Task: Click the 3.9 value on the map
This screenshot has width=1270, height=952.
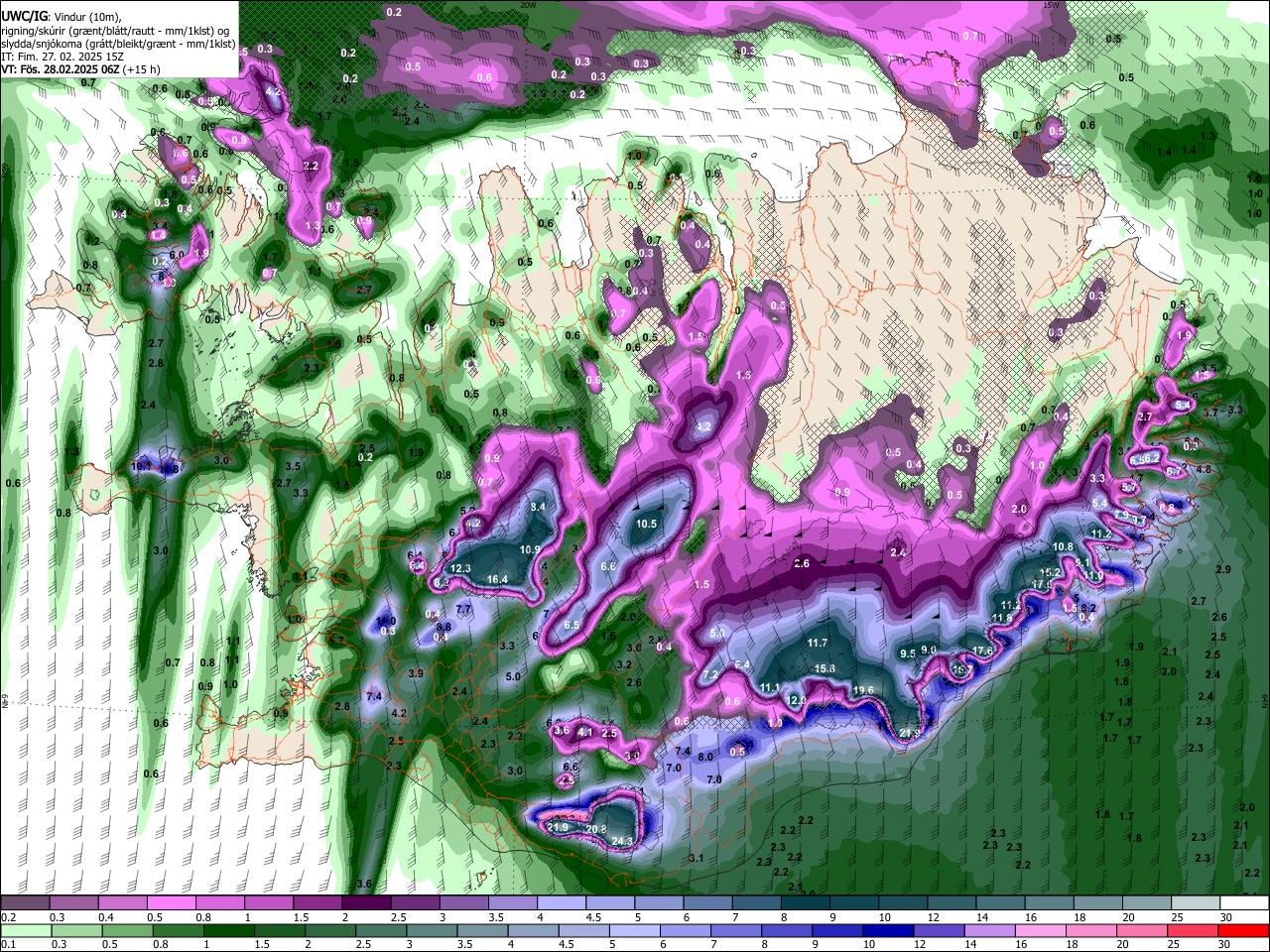Action: point(416,674)
